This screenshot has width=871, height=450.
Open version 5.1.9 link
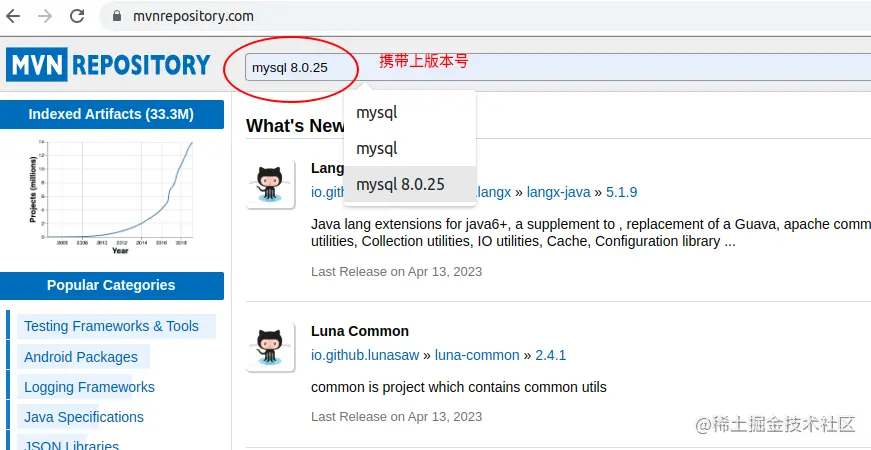click(621, 192)
